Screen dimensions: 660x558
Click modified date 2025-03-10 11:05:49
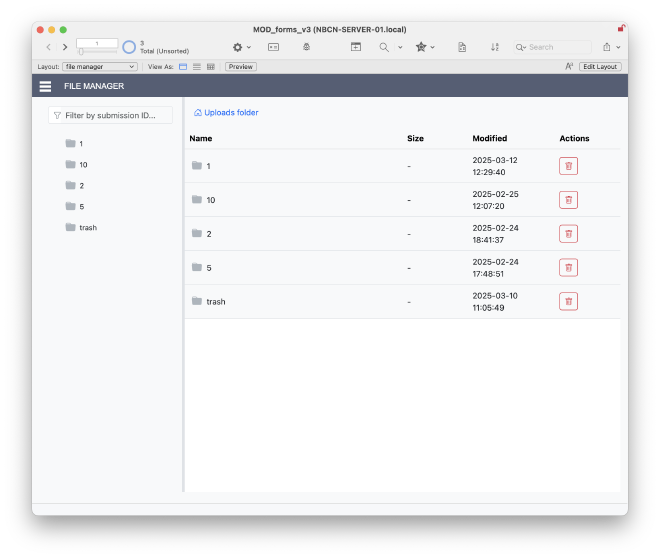coord(495,302)
